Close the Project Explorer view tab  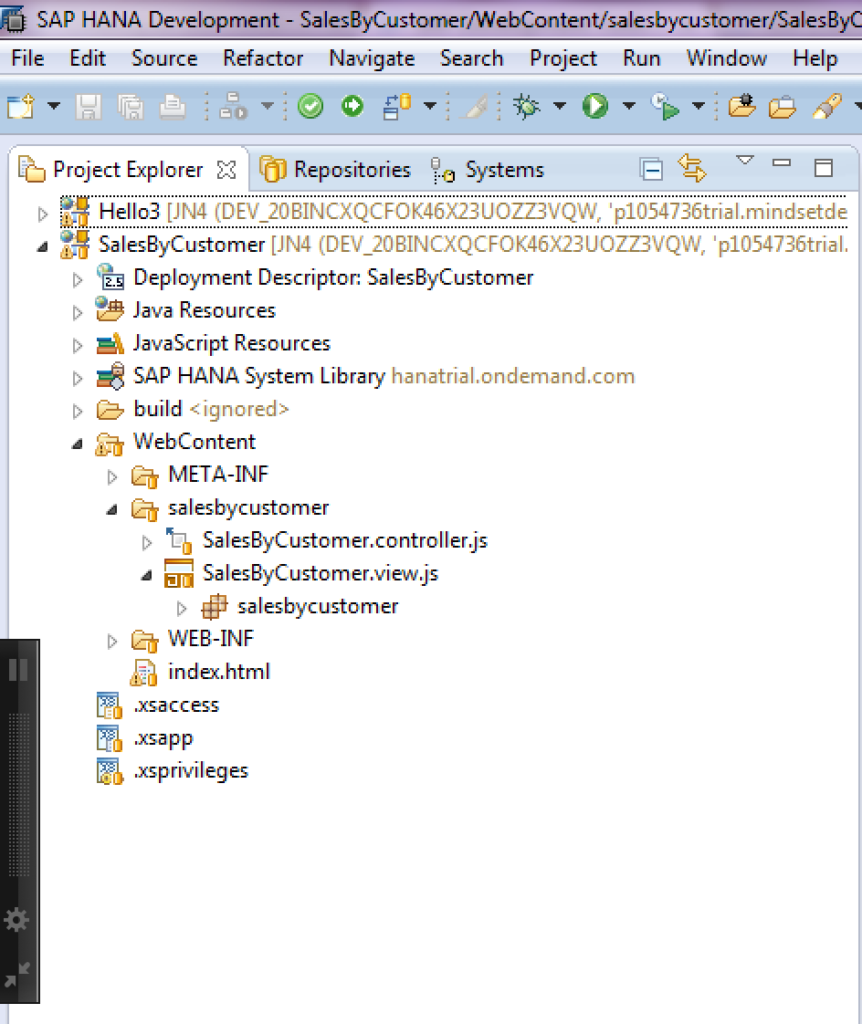click(x=227, y=170)
